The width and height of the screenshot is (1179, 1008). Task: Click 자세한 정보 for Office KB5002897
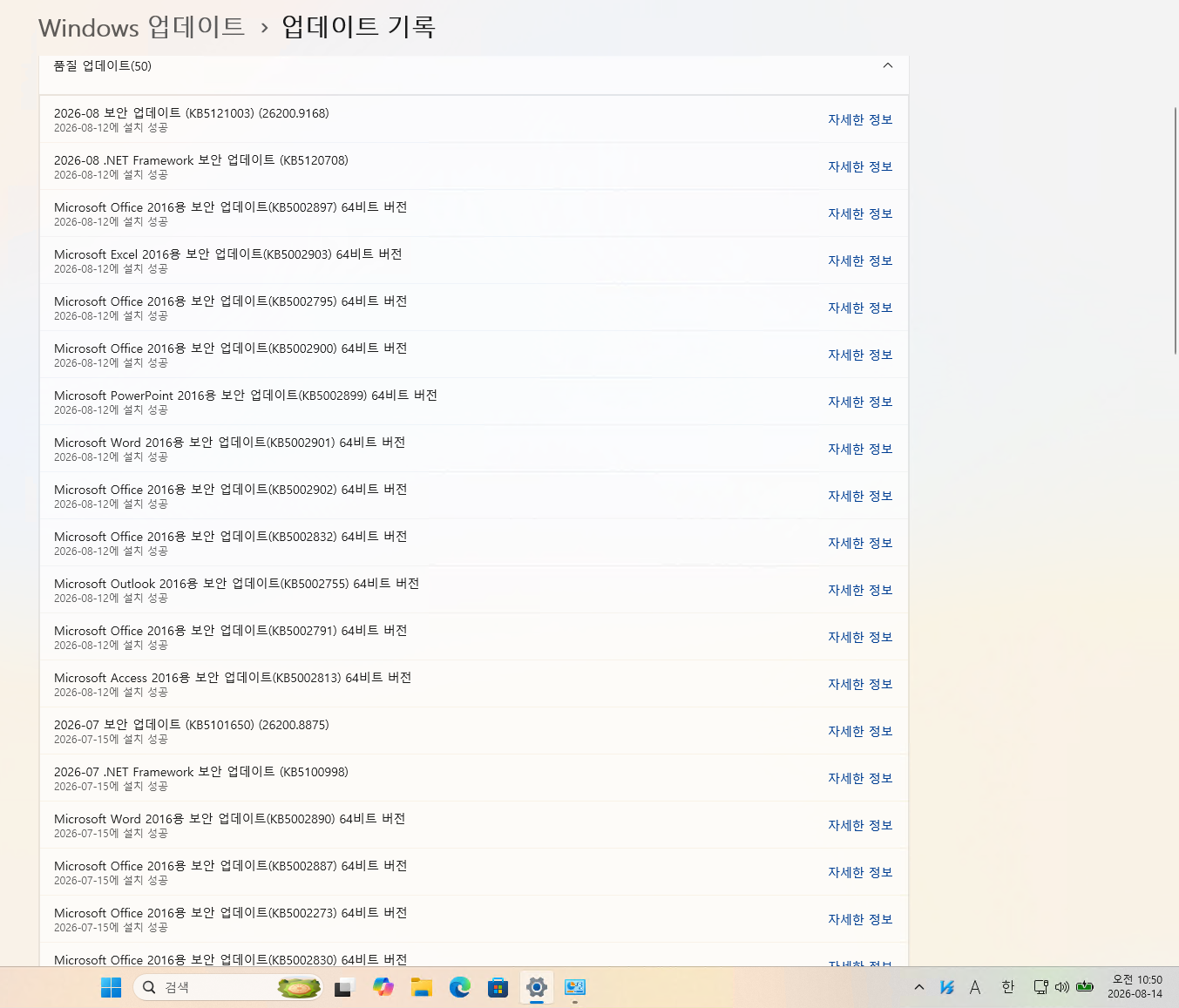pyautogui.click(x=860, y=213)
